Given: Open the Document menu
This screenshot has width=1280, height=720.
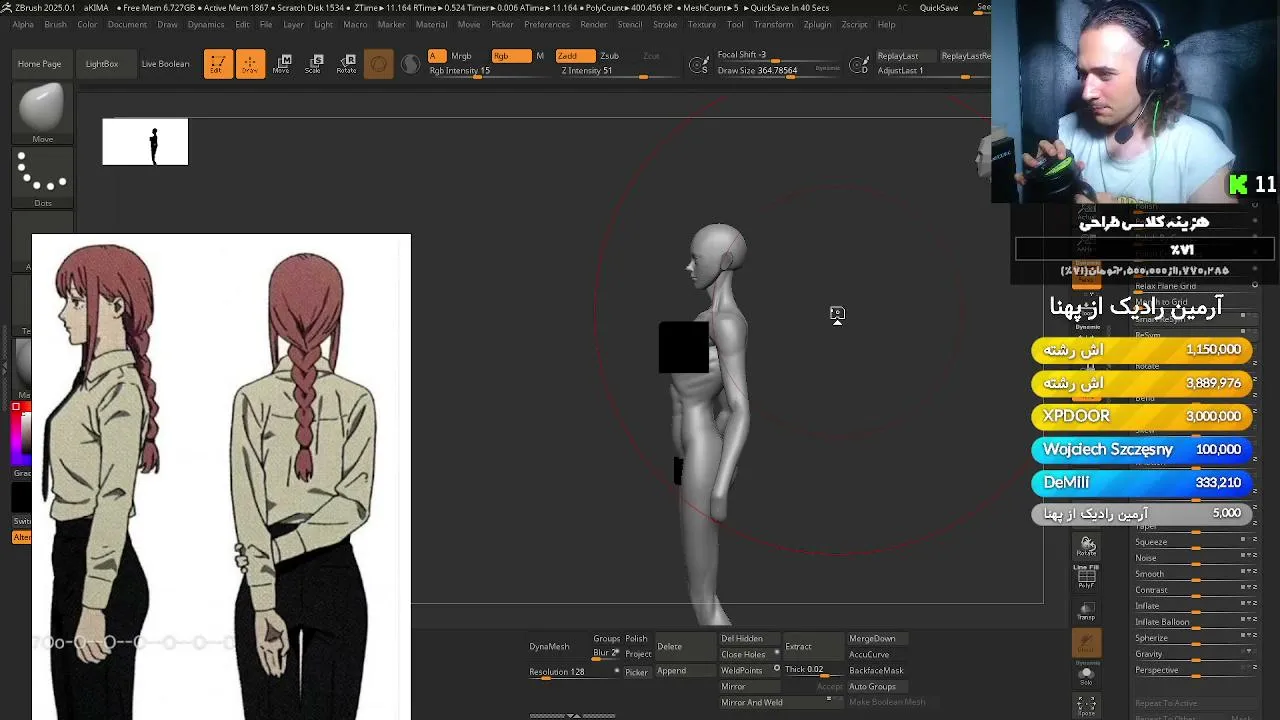Looking at the screenshot, I should [127, 25].
